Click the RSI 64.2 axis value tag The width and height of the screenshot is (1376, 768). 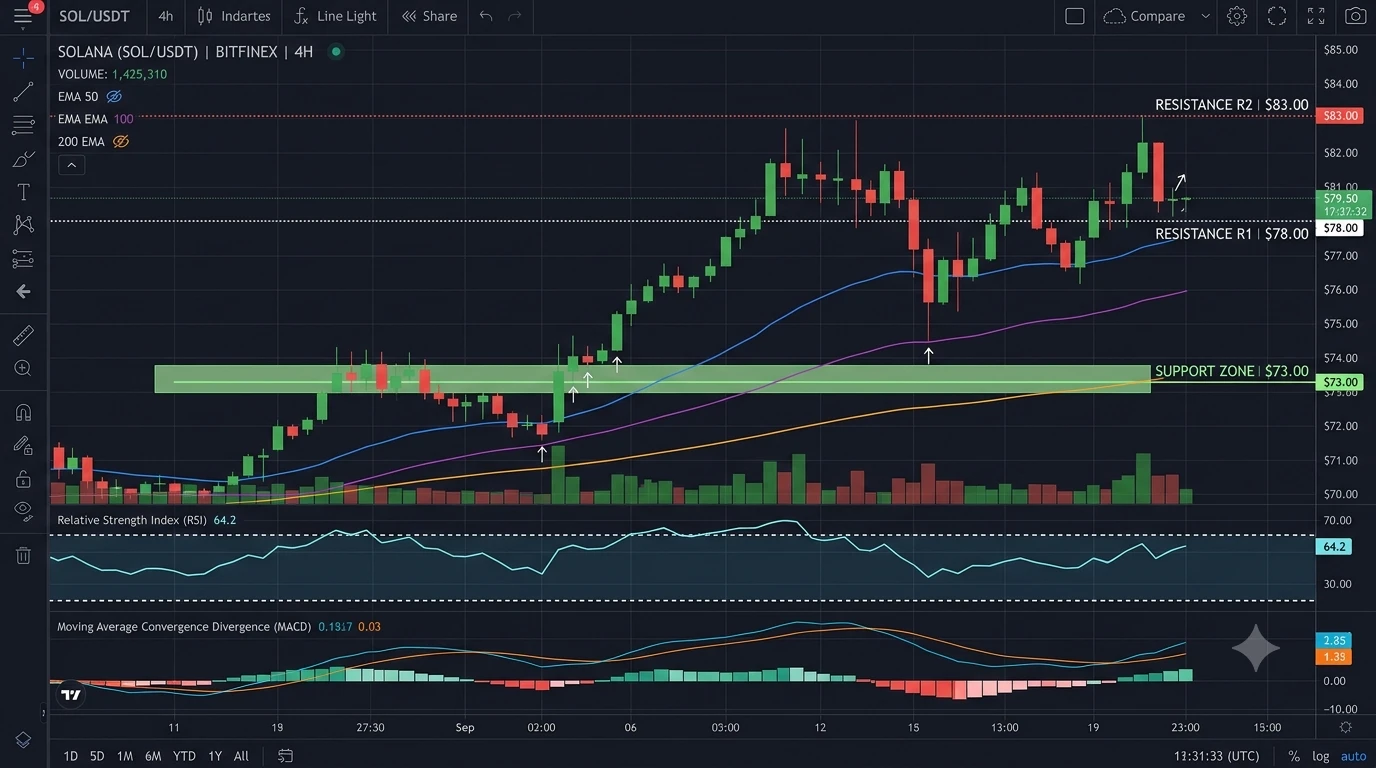tap(1335, 547)
